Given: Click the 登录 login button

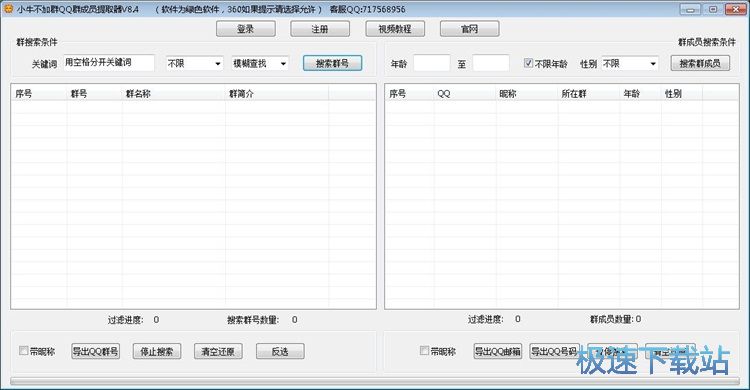Looking at the screenshot, I should tap(245, 29).
